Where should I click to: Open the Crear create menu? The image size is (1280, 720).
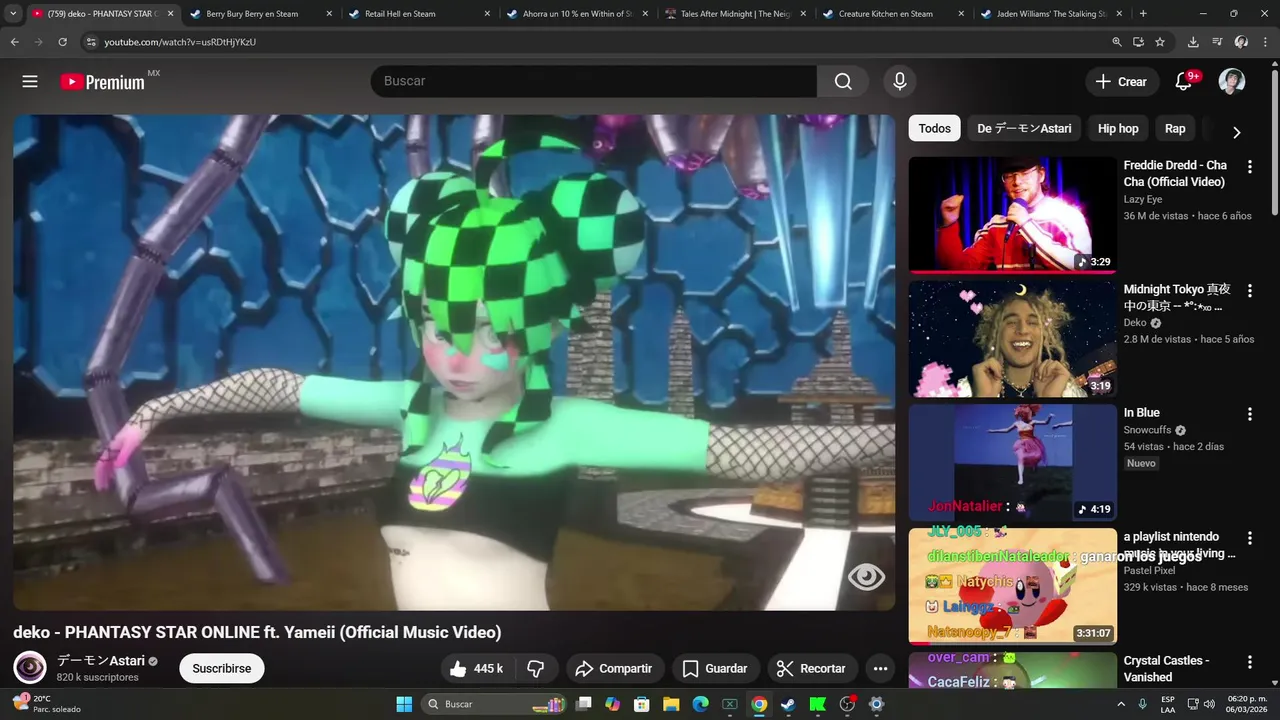[1122, 81]
